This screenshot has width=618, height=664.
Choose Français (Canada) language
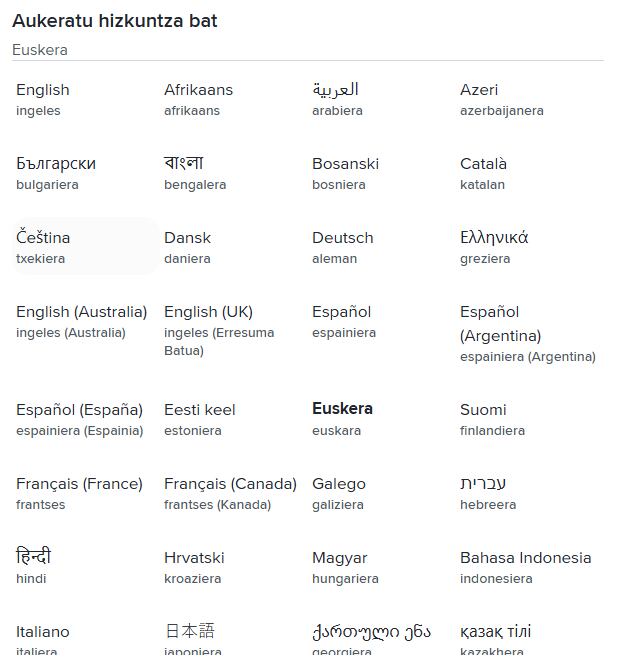[x=230, y=493]
